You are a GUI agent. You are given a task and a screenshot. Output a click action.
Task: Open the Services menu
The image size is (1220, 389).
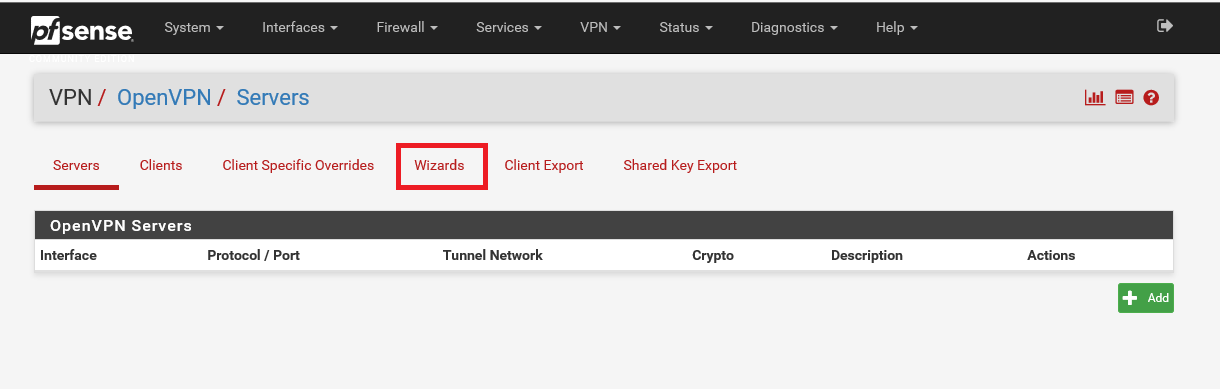pyautogui.click(x=509, y=27)
